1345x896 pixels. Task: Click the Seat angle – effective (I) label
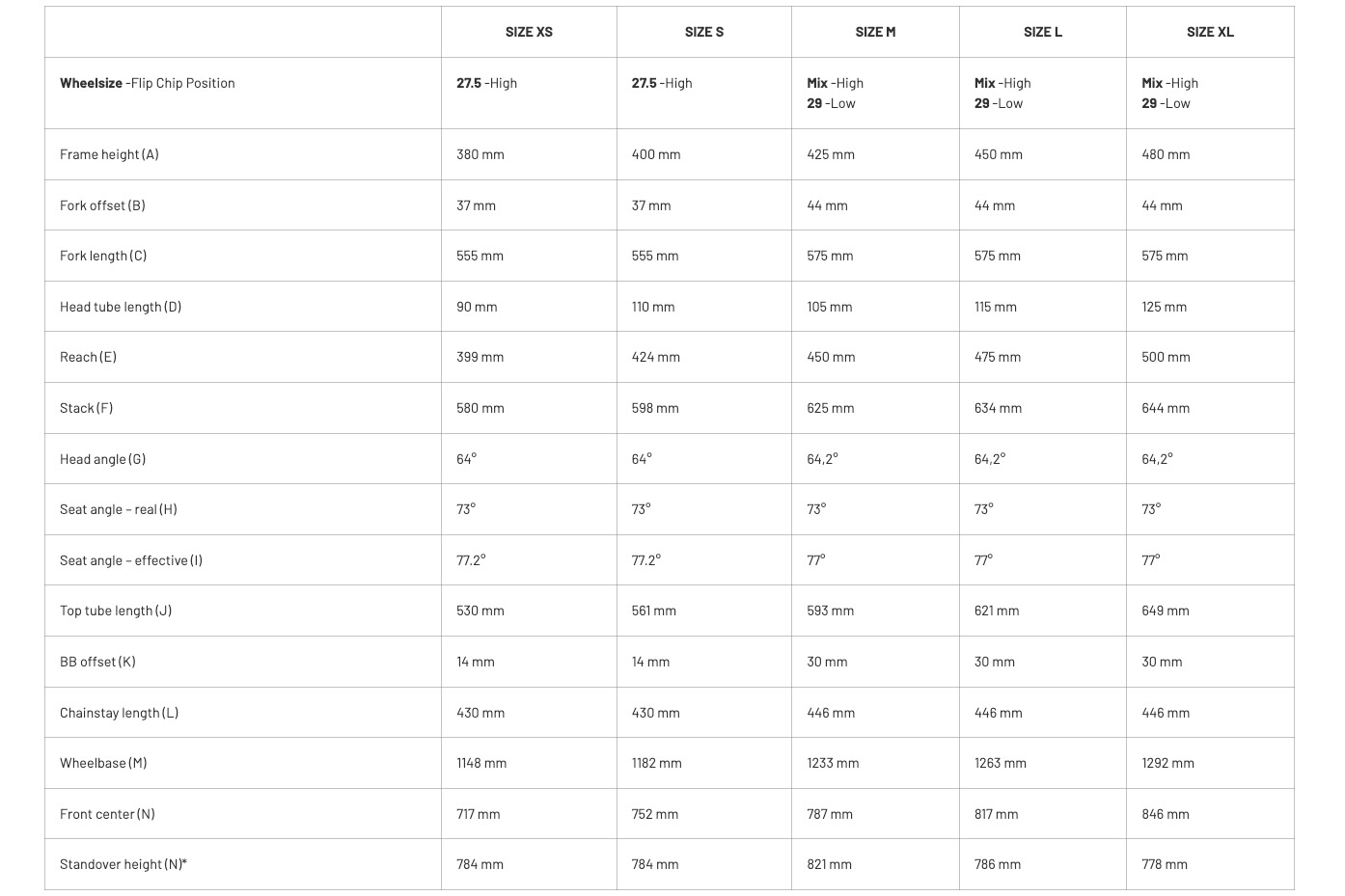click(131, 560)
